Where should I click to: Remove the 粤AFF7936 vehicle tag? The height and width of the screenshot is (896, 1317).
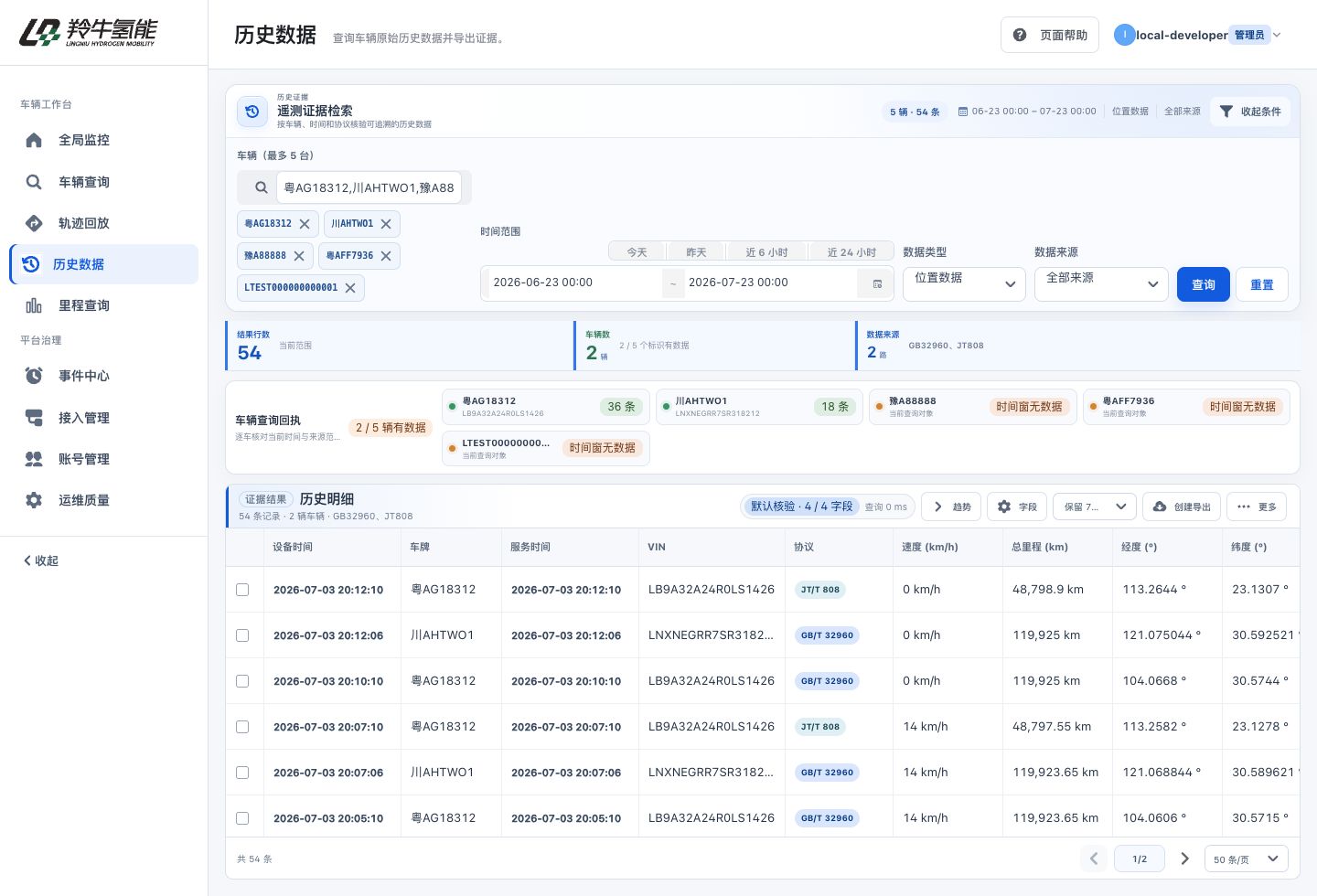[x=386, y=256]
